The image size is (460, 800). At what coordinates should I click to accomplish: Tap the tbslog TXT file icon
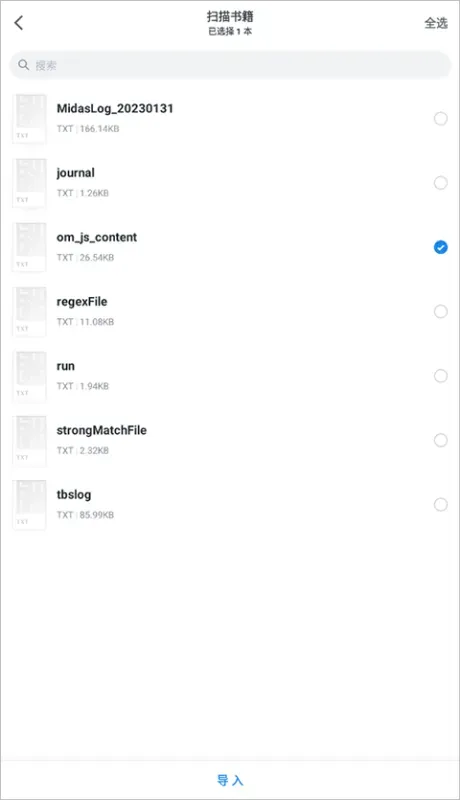[x=29, y=504]
